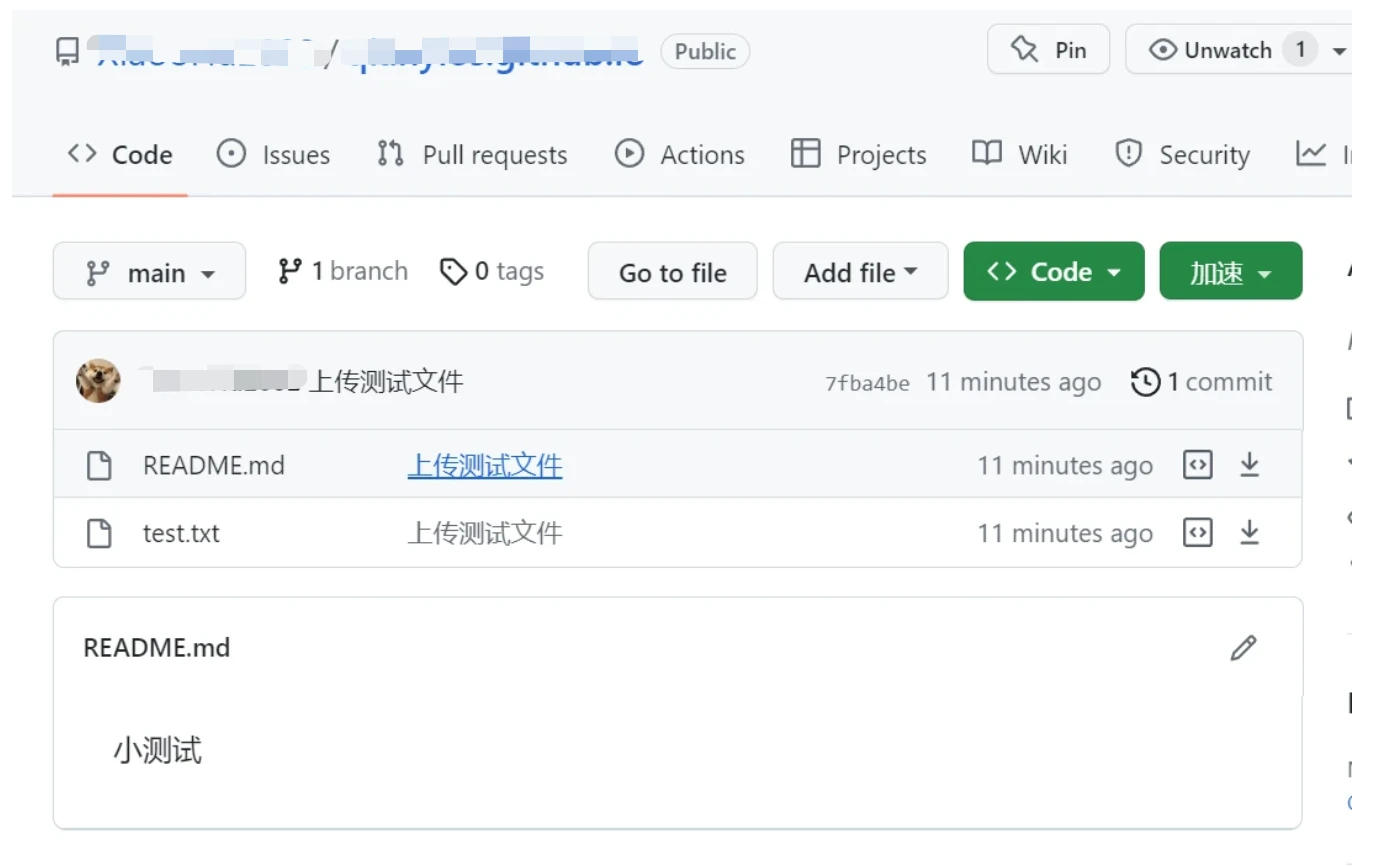
Task: Pin this repository with the Pin button
Action: (x=1048, y=50)
